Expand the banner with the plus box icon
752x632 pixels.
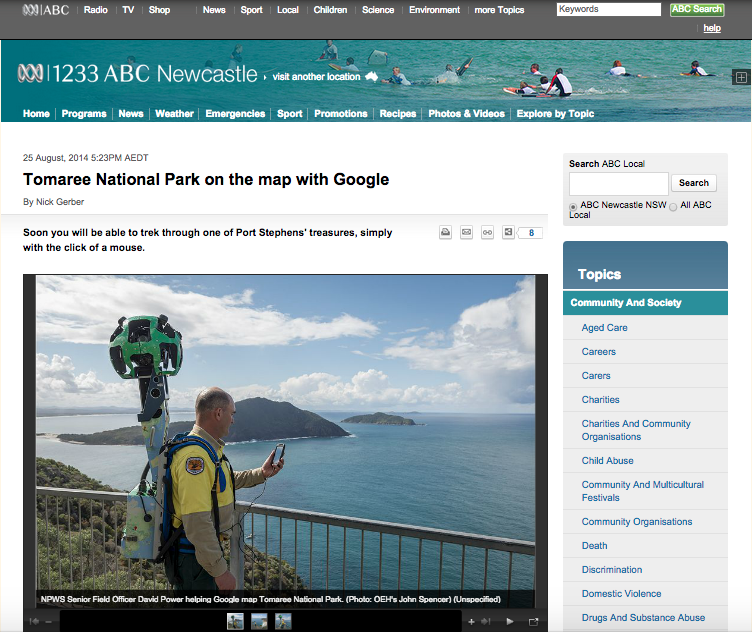741,77
